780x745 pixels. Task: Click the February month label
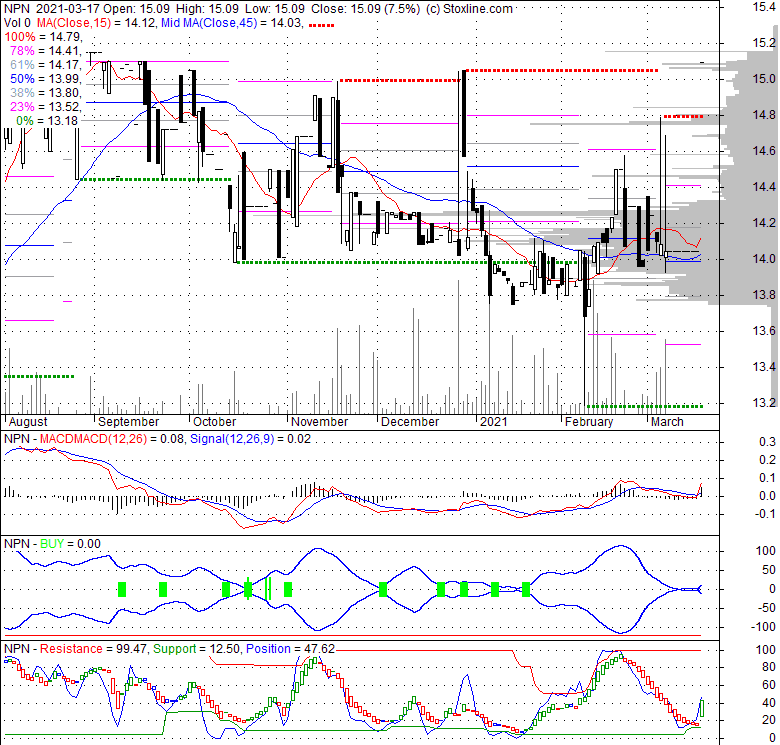click(x=589, y=422)
